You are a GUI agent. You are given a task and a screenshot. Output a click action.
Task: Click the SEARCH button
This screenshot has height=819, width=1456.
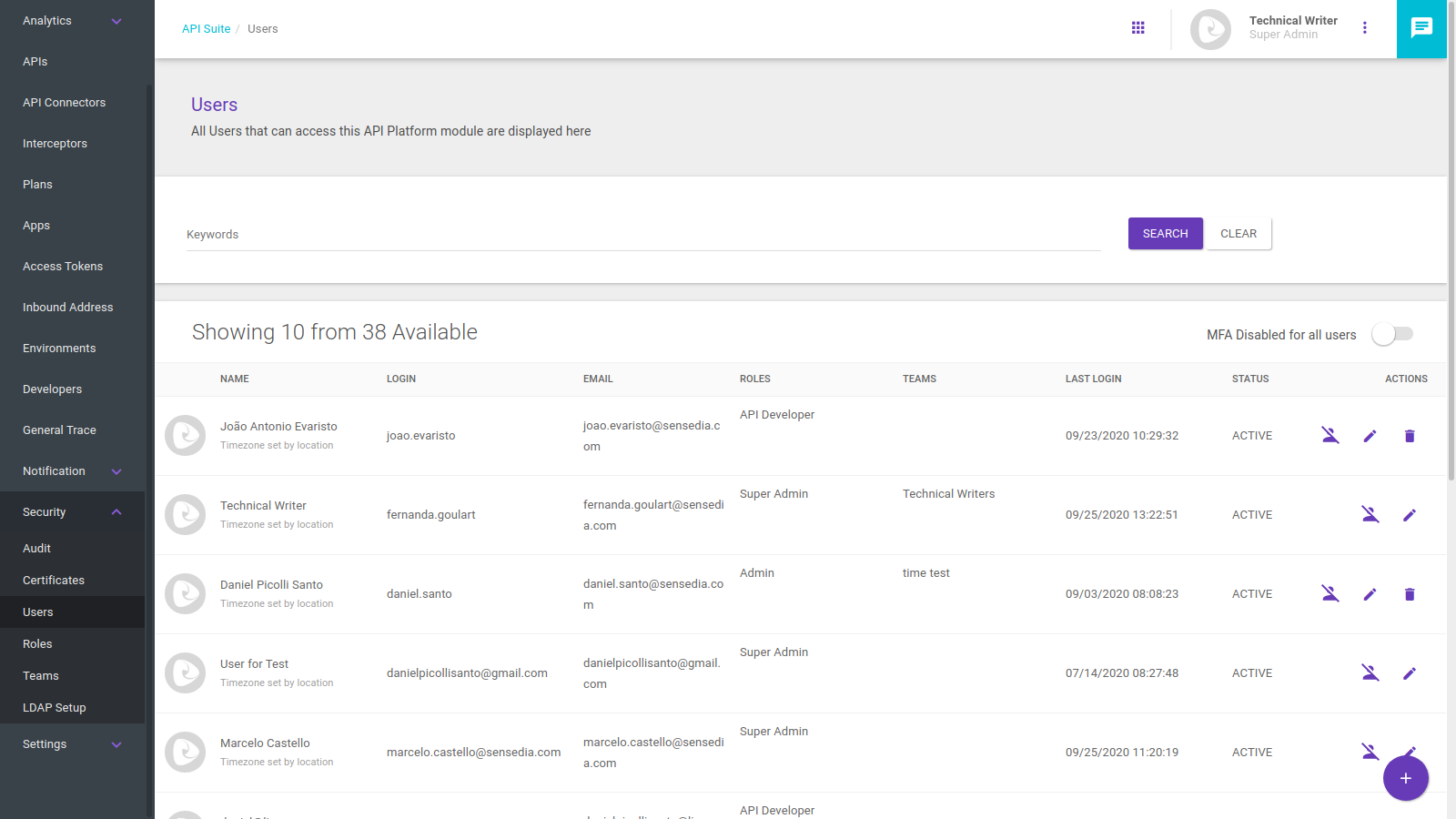1165,234
